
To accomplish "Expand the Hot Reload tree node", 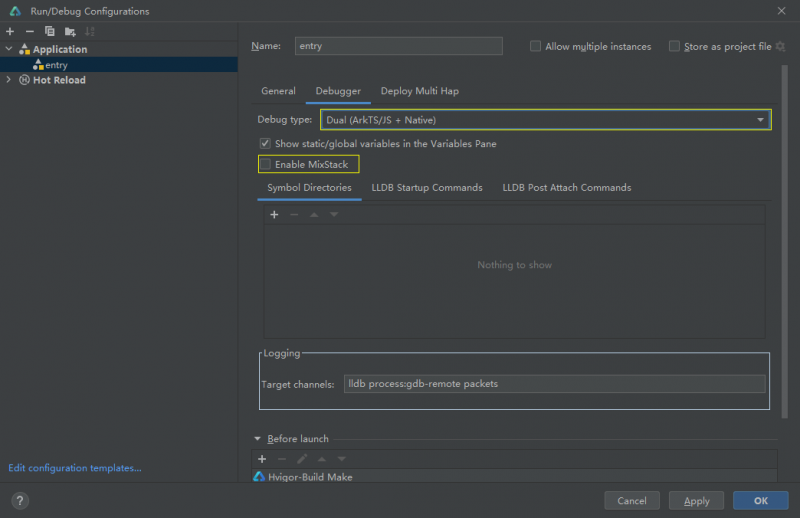I will pyautogui.click(x=9, y=80).
